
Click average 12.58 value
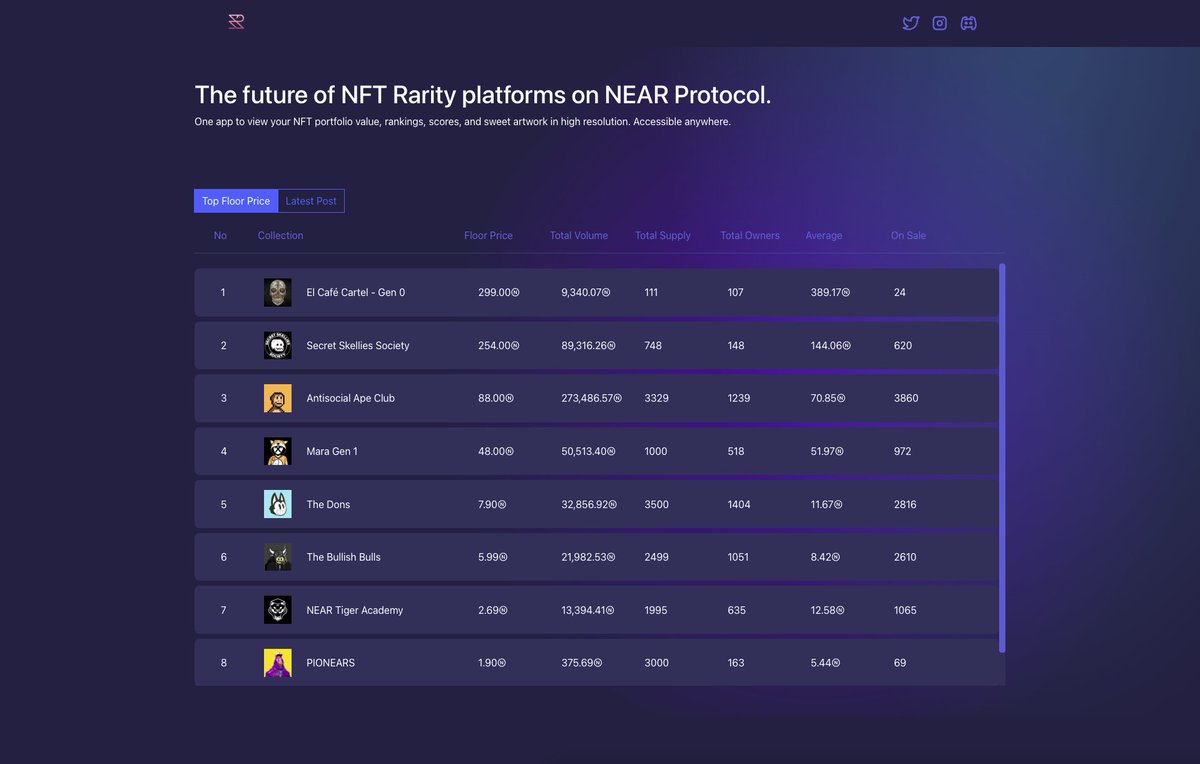pyautogui.click(x=826, y=610)
